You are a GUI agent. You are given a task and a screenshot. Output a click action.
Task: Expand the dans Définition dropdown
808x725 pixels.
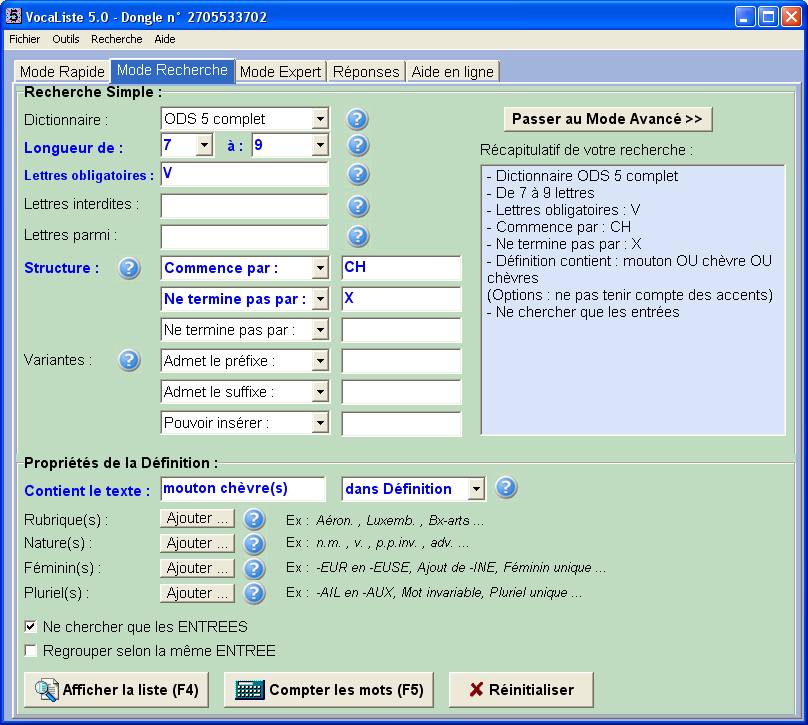[x=477, y=488]
